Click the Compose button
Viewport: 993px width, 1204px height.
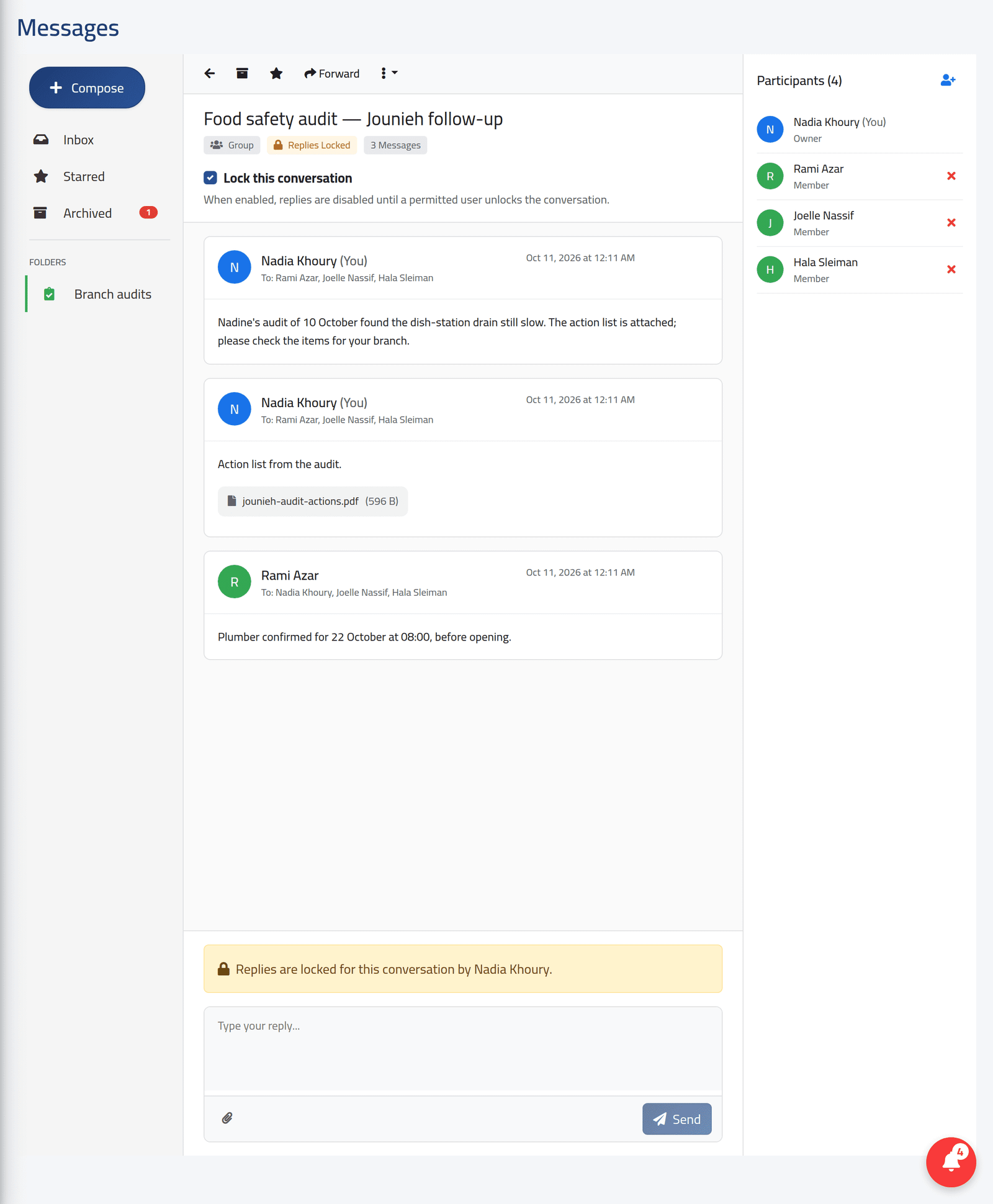87,88
